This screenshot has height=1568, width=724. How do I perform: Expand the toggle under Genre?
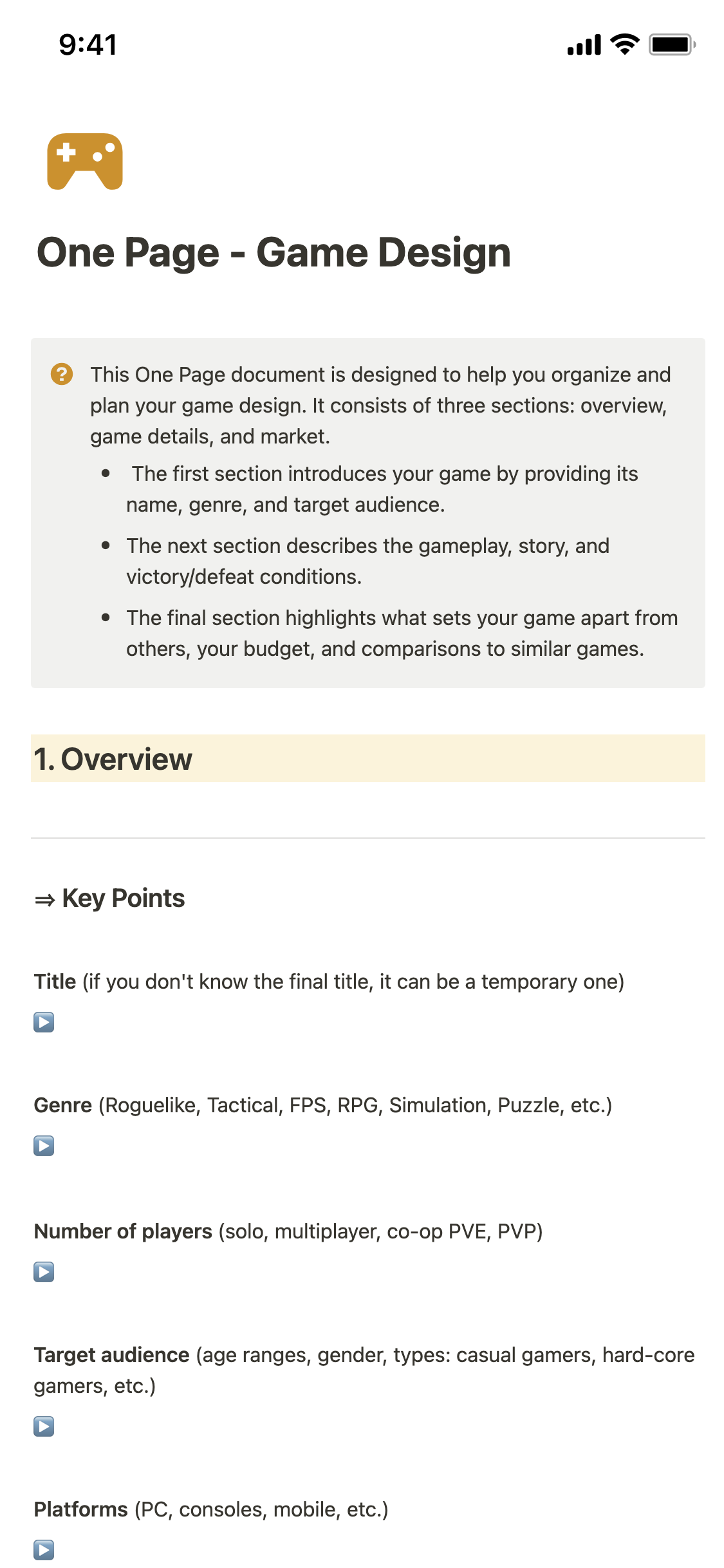click(44, 1146)
